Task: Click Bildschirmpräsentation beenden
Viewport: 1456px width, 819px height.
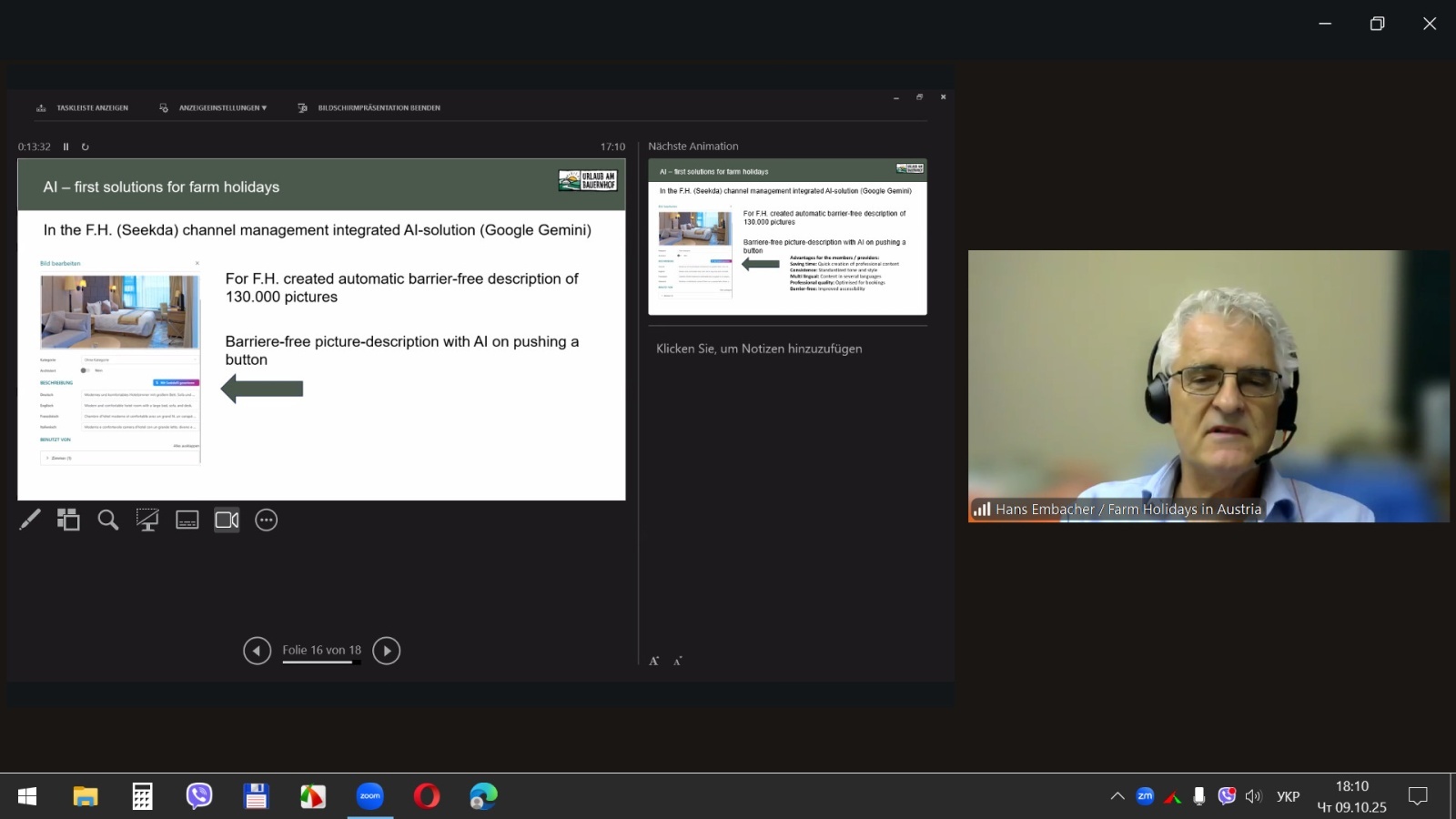Action: [369, 108]
